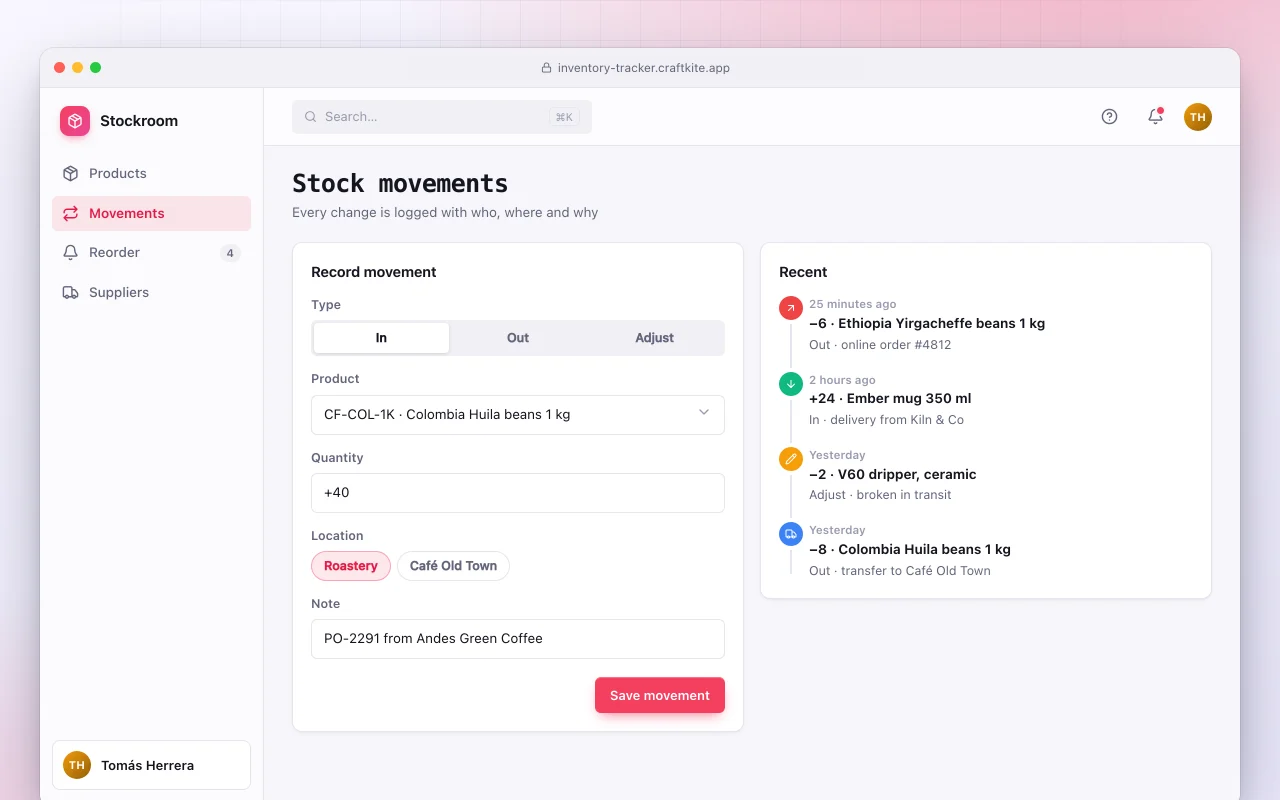This screenshot has width=1280, height=800.
Task: Click the search magnifier icon
Action: coord(311,117)
